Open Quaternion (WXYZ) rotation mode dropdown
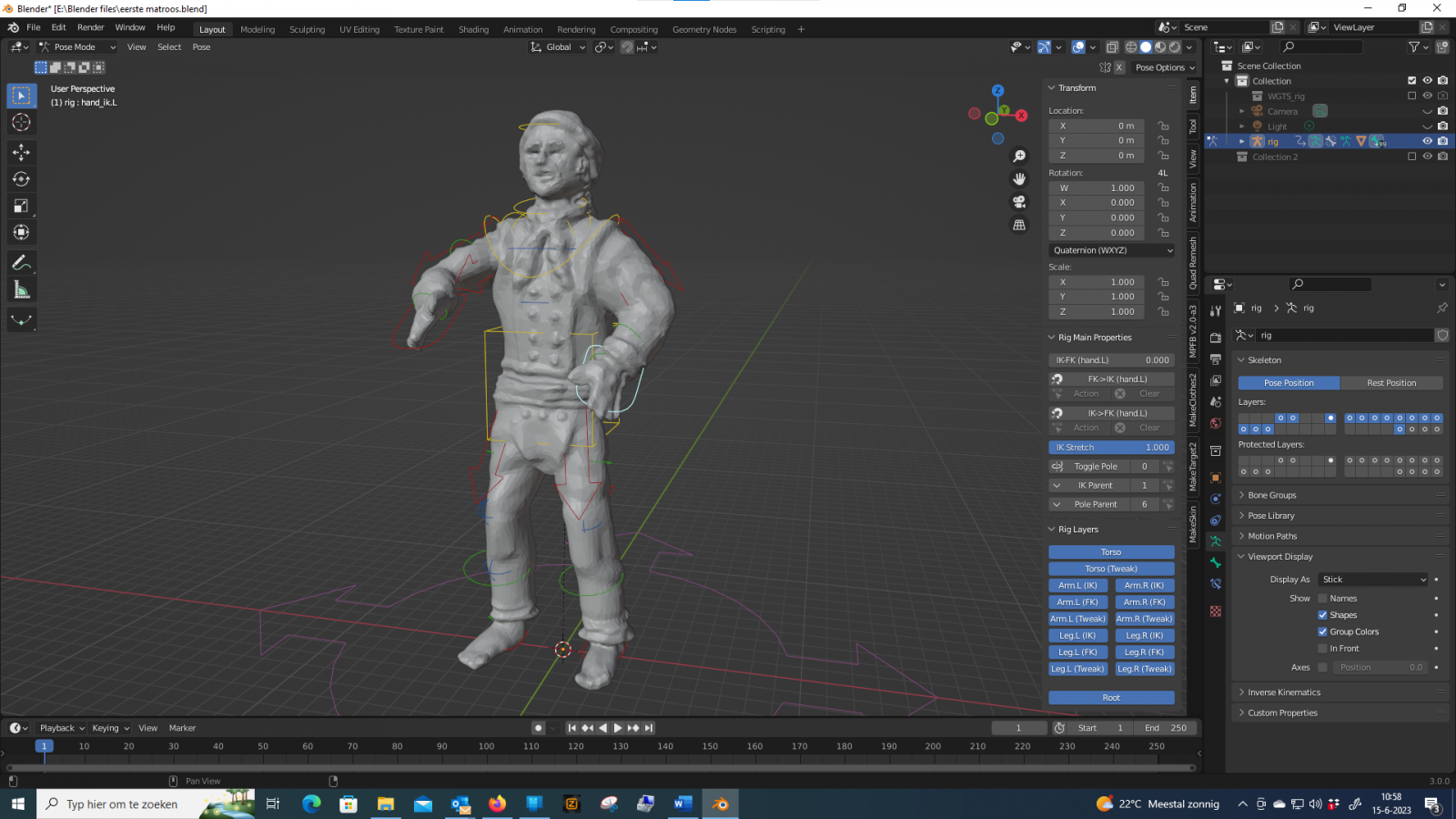 [x=1112, y=250]
